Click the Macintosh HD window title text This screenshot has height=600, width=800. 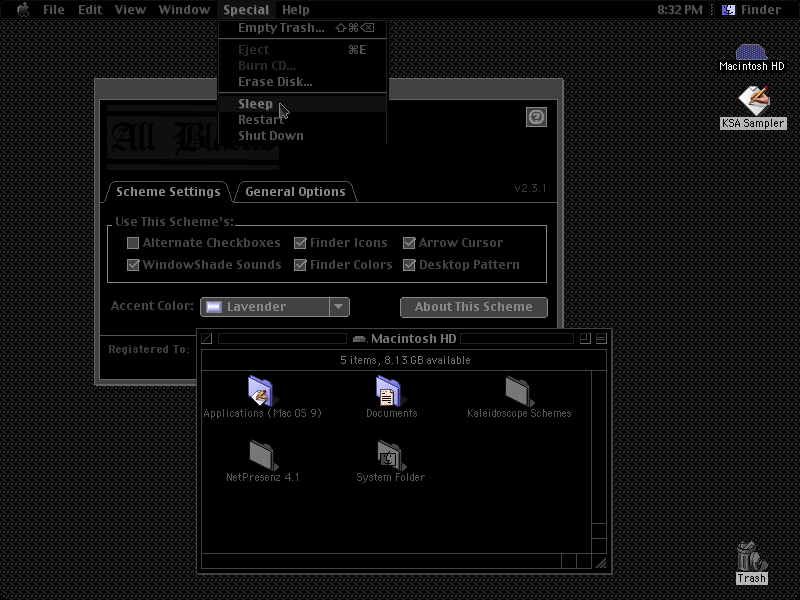point(413,339)
